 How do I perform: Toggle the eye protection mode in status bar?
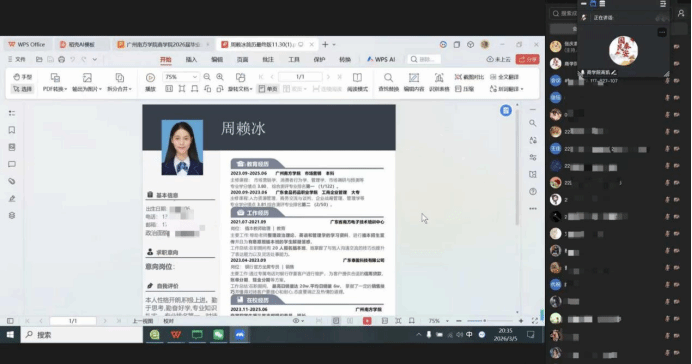pos(298,321)
